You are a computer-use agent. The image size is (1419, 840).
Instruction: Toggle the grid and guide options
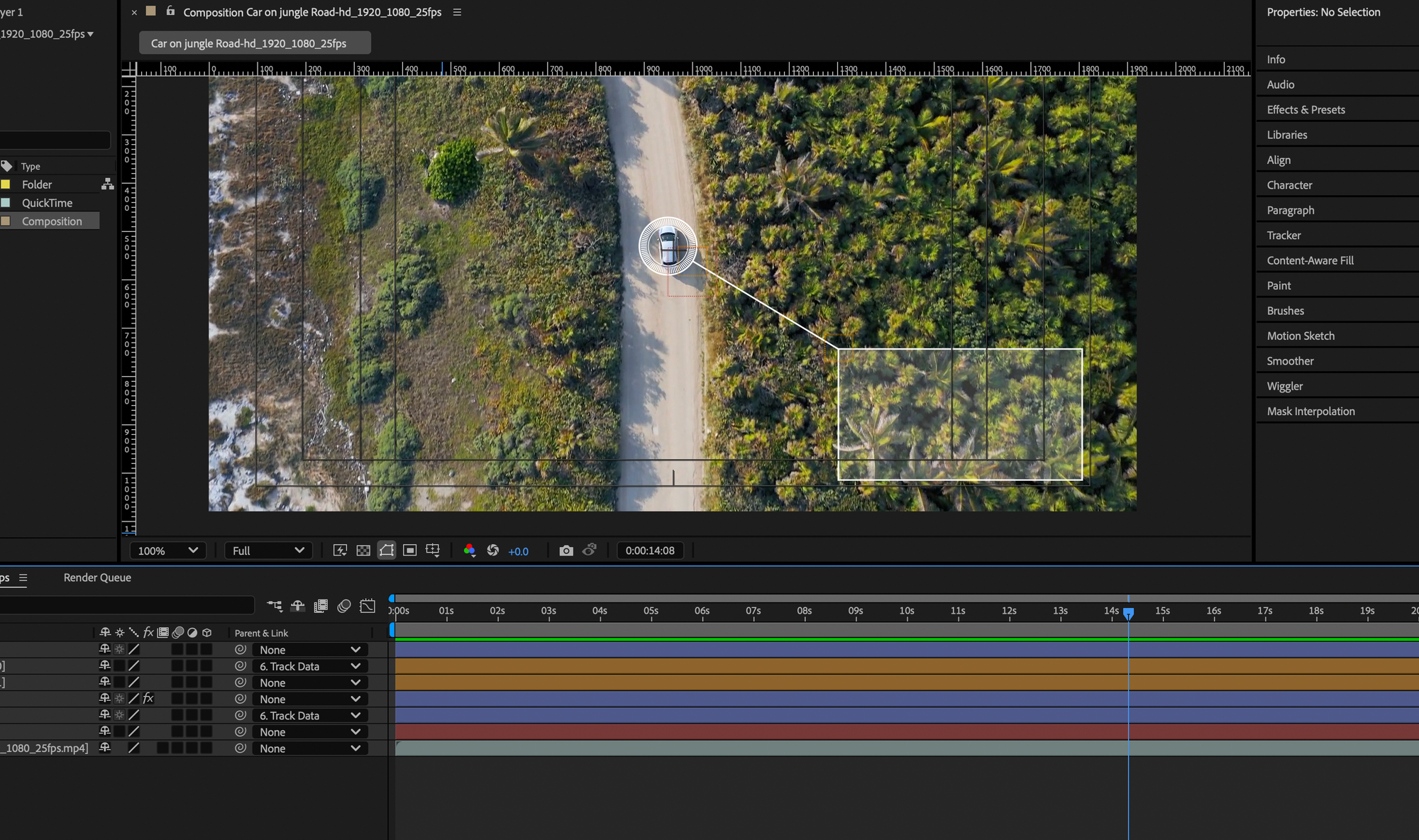coord(433,551)
